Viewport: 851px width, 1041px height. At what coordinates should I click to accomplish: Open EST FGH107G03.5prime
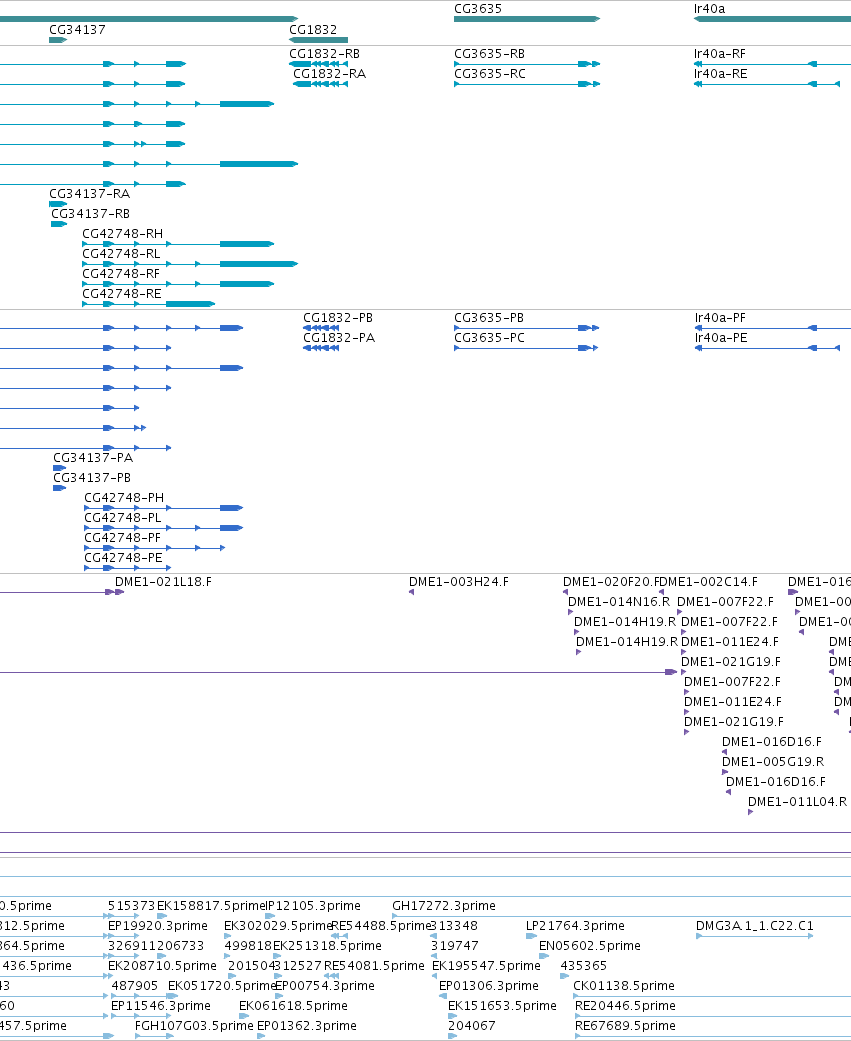click(194, 1026)
